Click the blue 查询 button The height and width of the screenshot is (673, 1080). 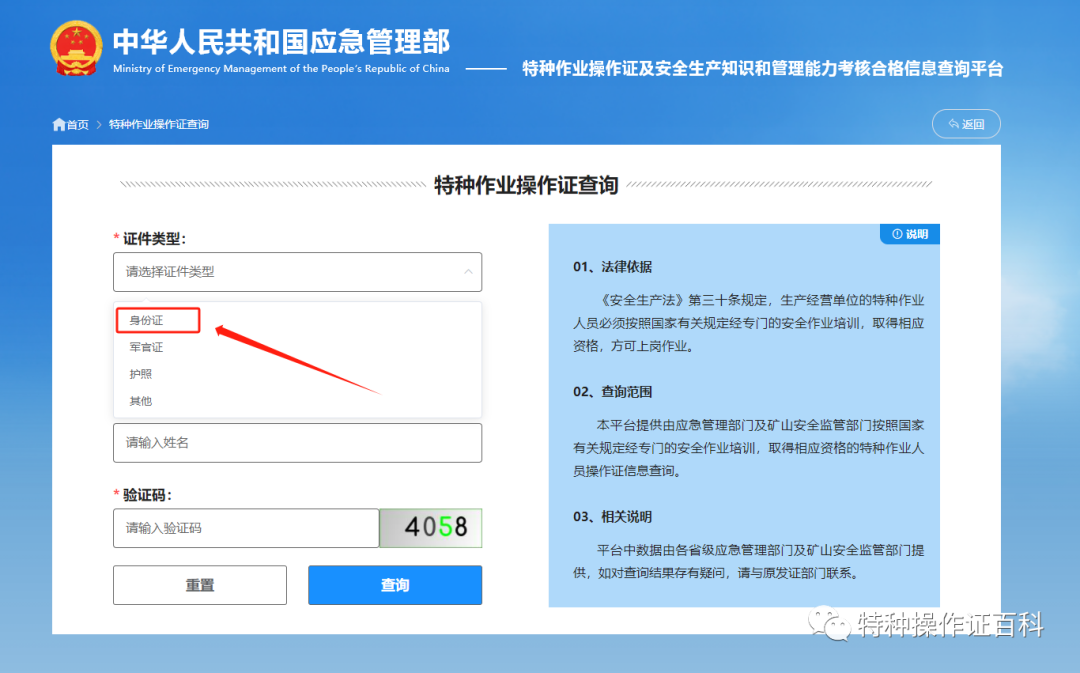tap(395, 586)
